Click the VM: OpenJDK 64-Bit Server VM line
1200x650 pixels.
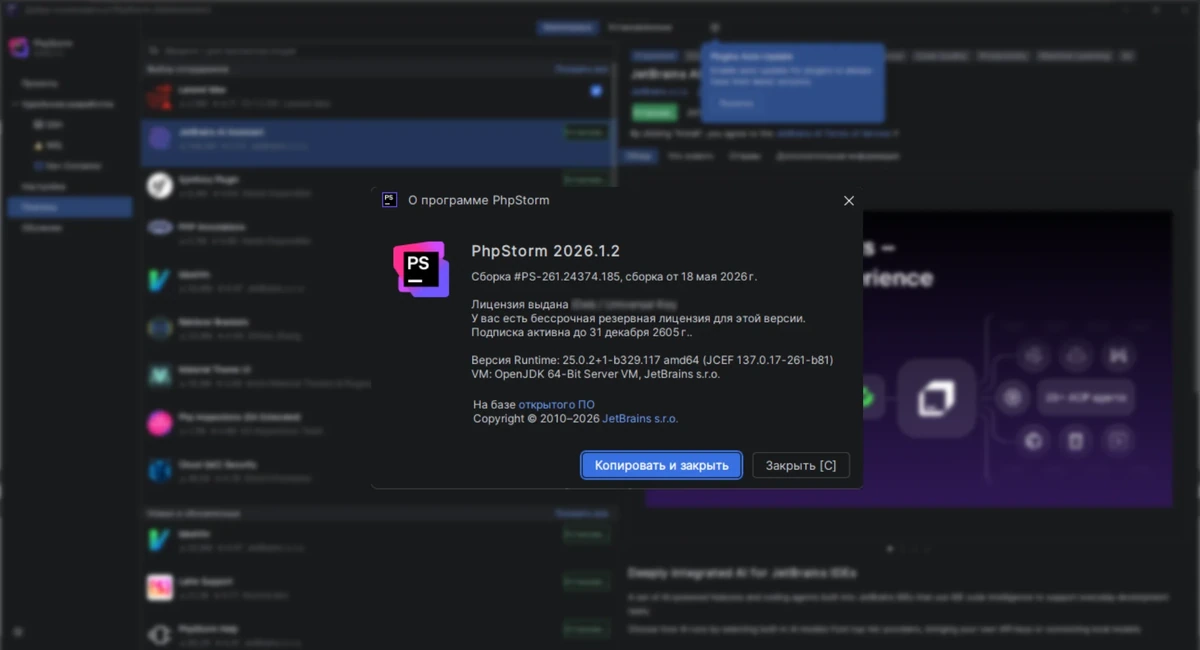pos(595,374)
